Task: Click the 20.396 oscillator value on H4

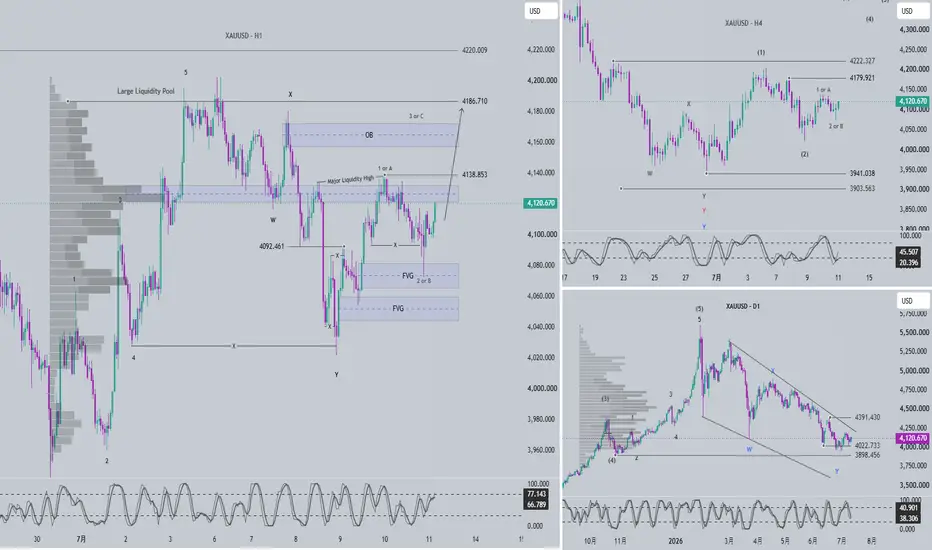Action: click(x=909, y=262)
